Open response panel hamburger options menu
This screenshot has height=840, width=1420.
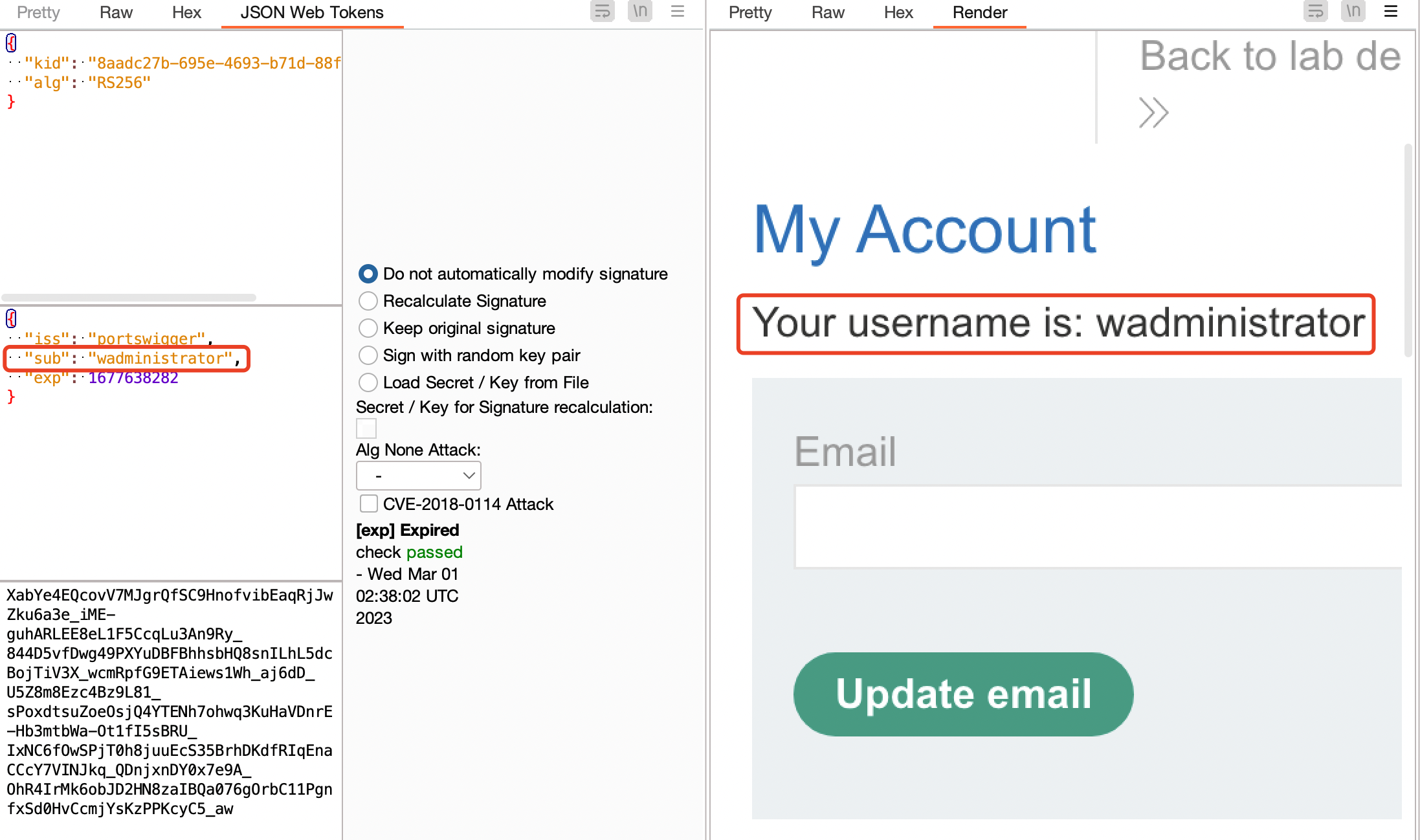click(1390, 12)
